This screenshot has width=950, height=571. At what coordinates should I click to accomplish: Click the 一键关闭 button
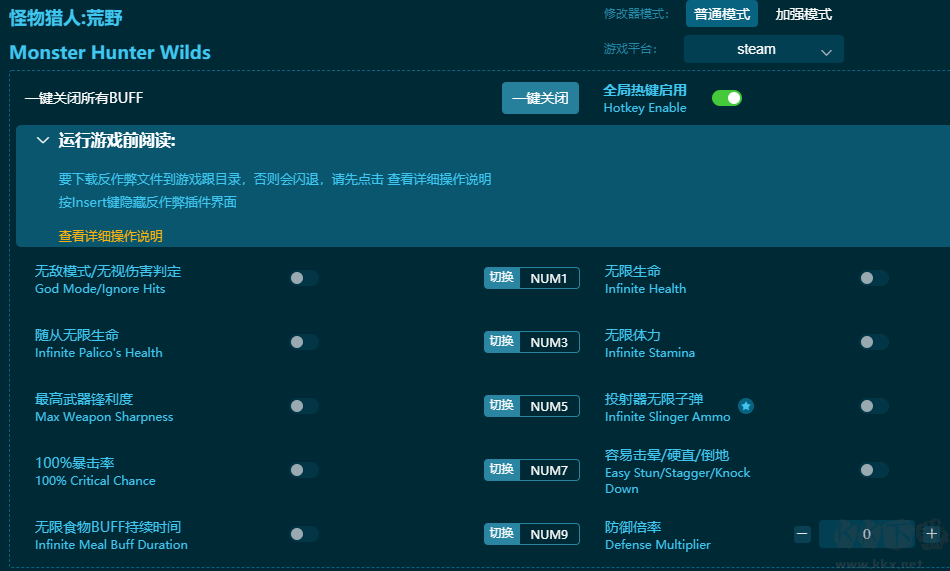[540, 98]
